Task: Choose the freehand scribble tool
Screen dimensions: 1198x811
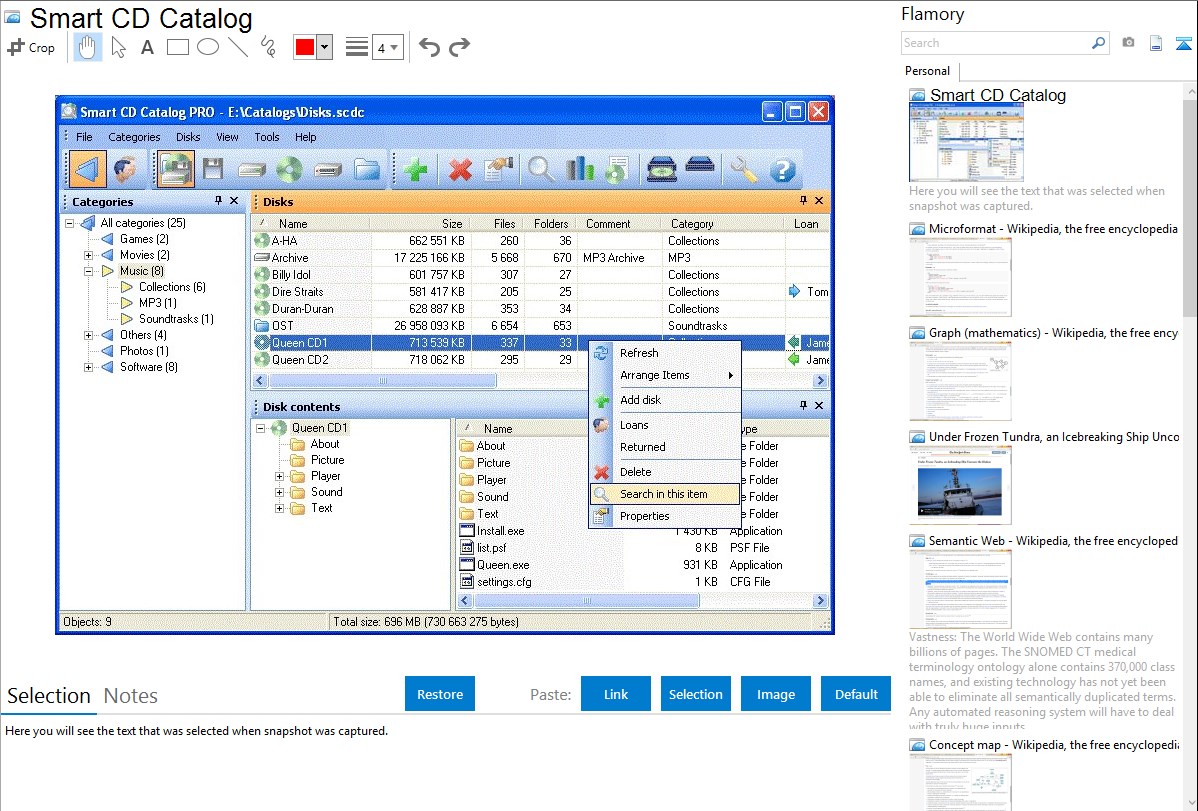Action: pos(267,47)
